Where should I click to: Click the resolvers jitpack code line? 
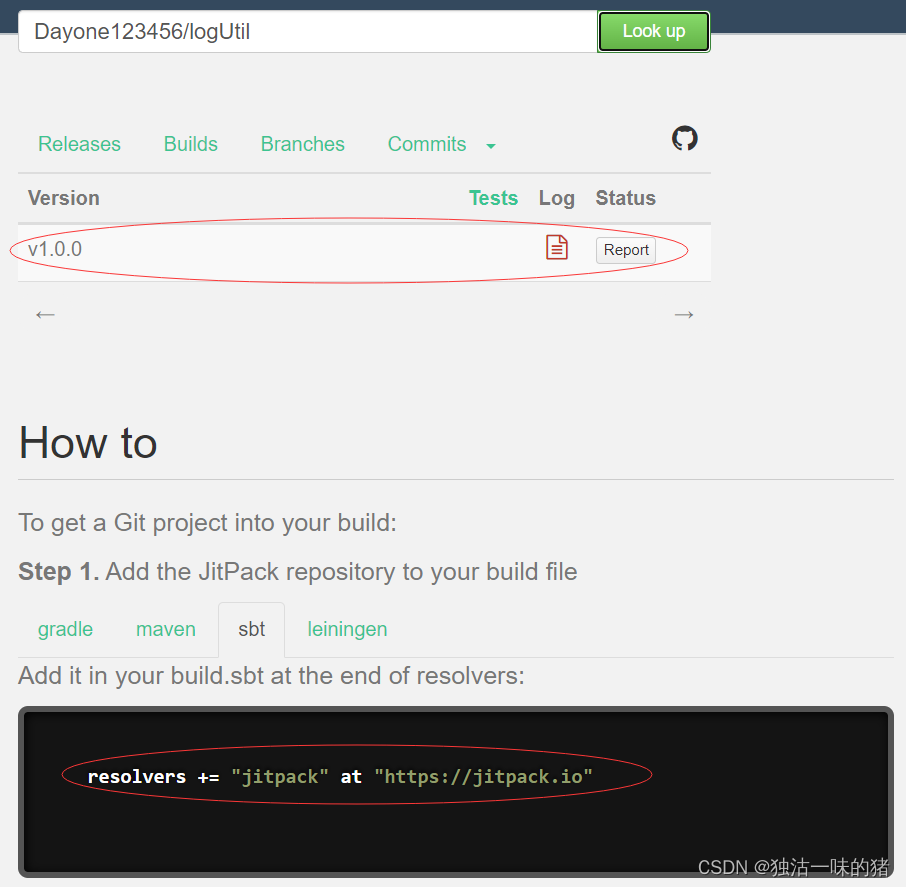pos(340,777)
